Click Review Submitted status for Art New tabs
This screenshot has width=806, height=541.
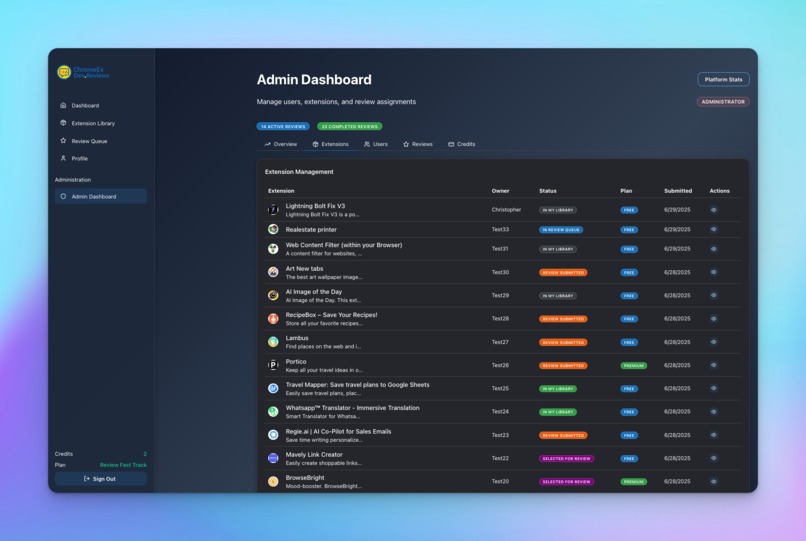click(563, 273)
